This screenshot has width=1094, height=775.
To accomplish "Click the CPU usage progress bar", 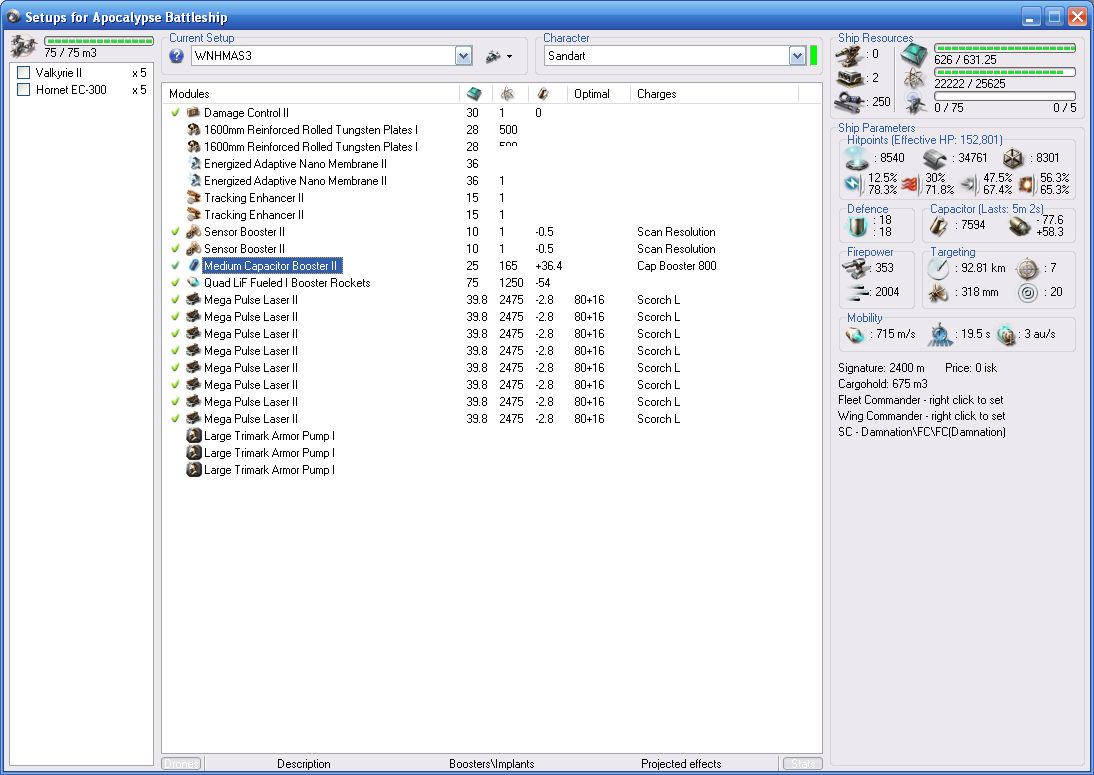I will (x=1005, y=48).
